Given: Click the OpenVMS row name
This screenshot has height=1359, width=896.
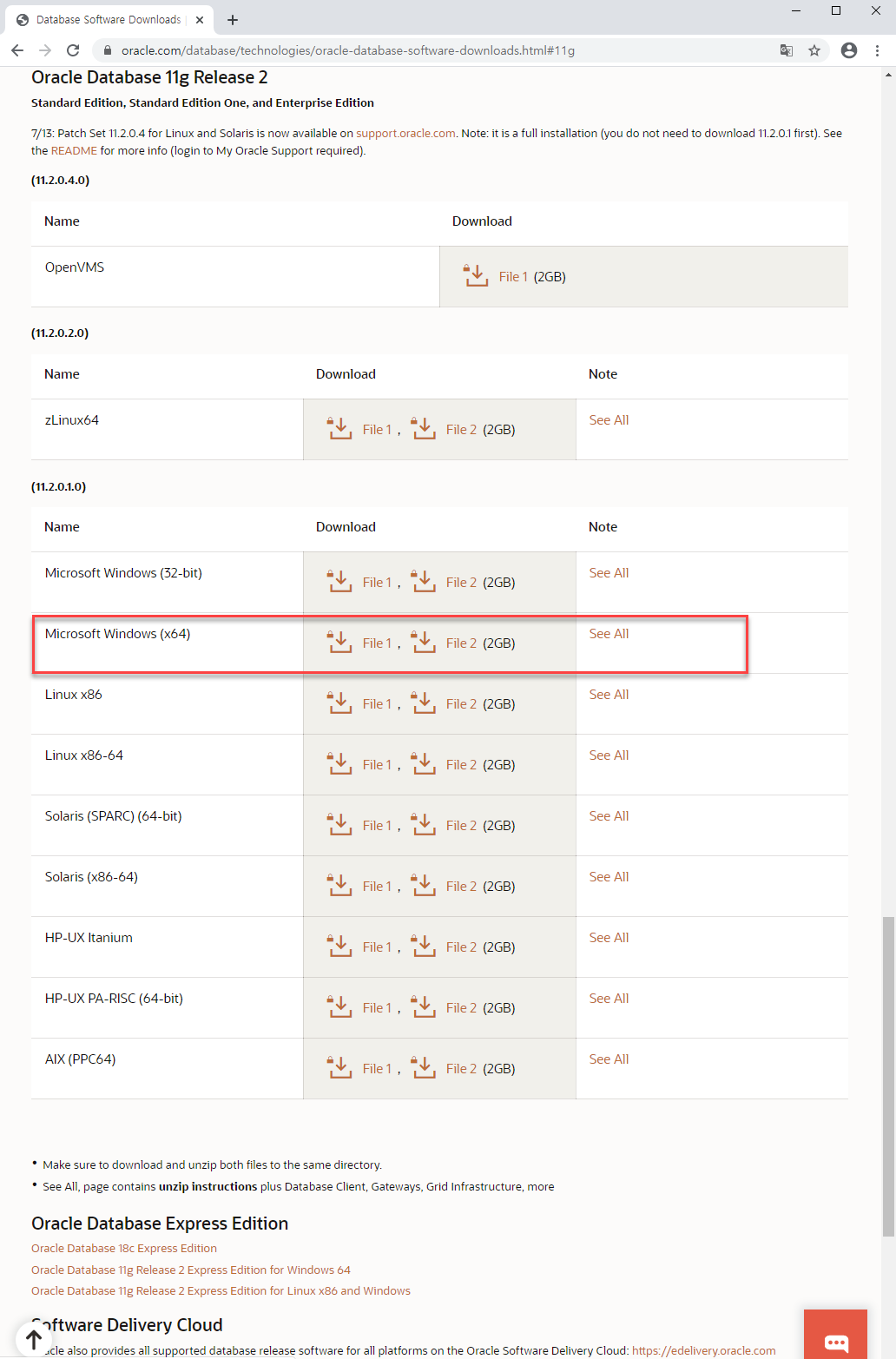Looking at the screenshot, I should 75,267.
